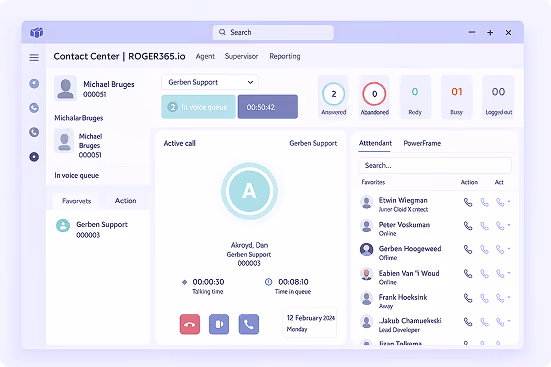Click Peter Voskuman middle light phone icon

pos(485,226)
